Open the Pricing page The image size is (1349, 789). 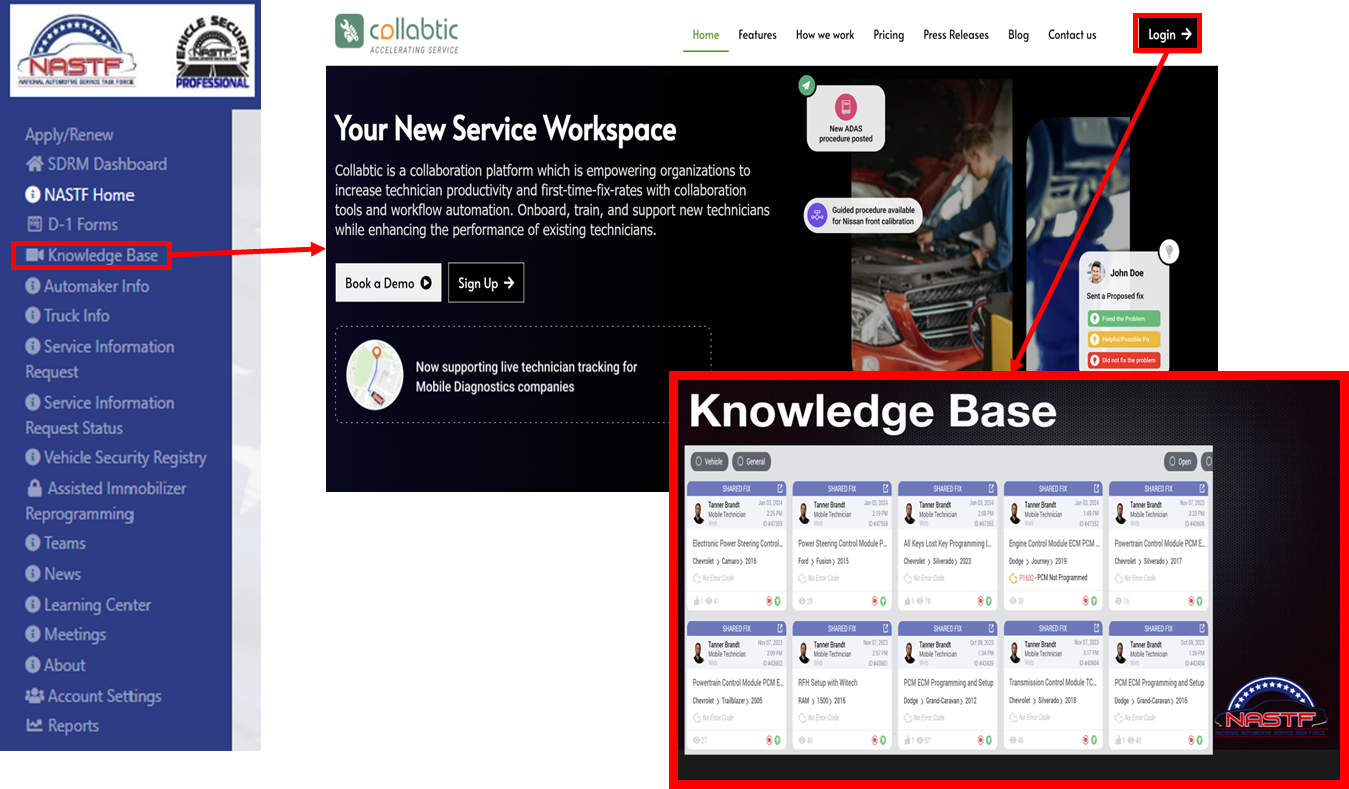coord(888,35)
